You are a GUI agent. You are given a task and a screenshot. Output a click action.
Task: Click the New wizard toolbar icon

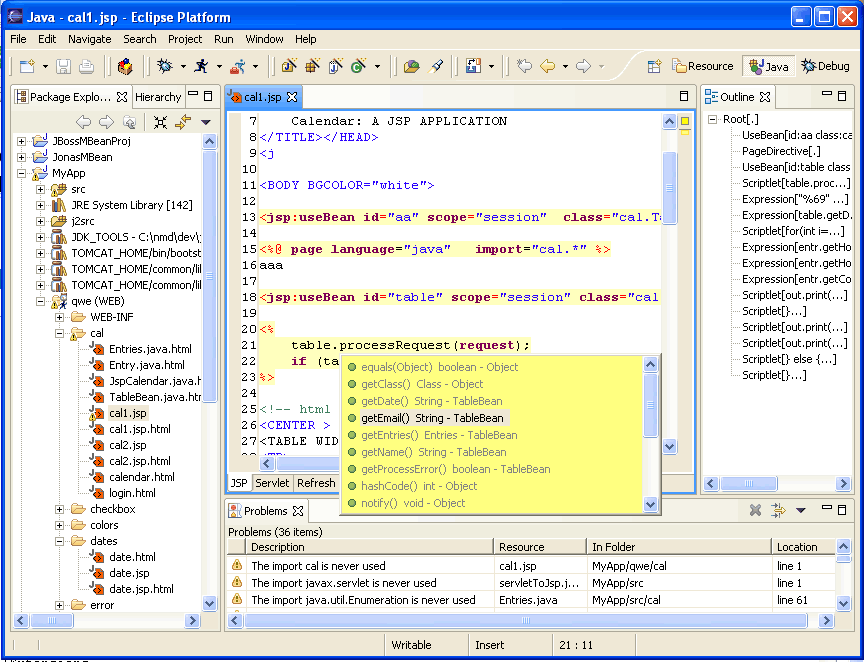[27, 67]
